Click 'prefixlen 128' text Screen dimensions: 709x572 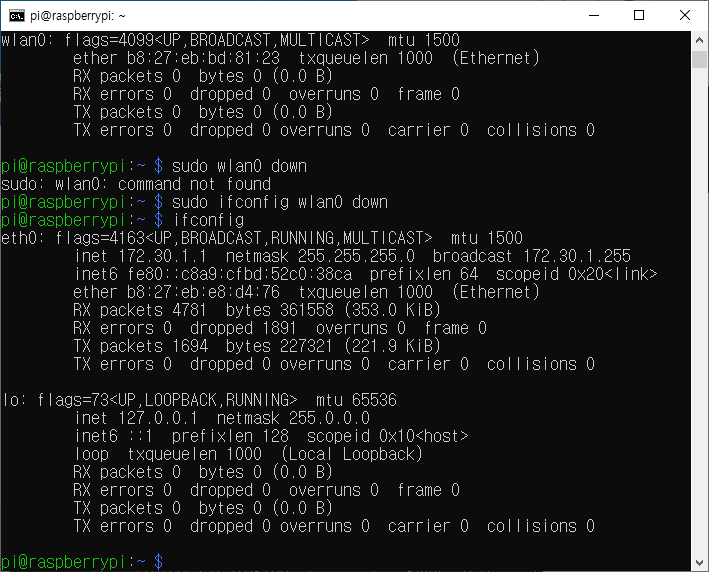coord(230,436)
